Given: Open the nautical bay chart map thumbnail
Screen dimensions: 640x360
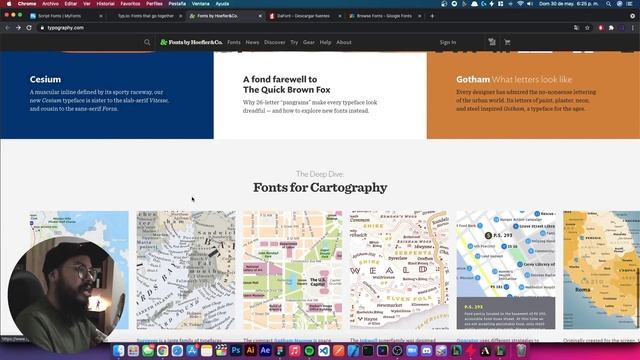Looking at the screenshot, I should pyautogui.click(x=186, y=270).
